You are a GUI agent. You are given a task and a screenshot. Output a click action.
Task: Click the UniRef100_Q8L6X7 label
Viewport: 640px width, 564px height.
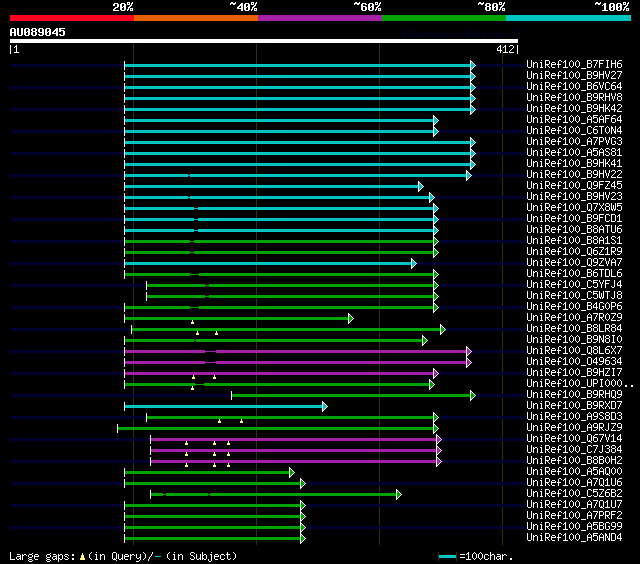coord(574,351)
